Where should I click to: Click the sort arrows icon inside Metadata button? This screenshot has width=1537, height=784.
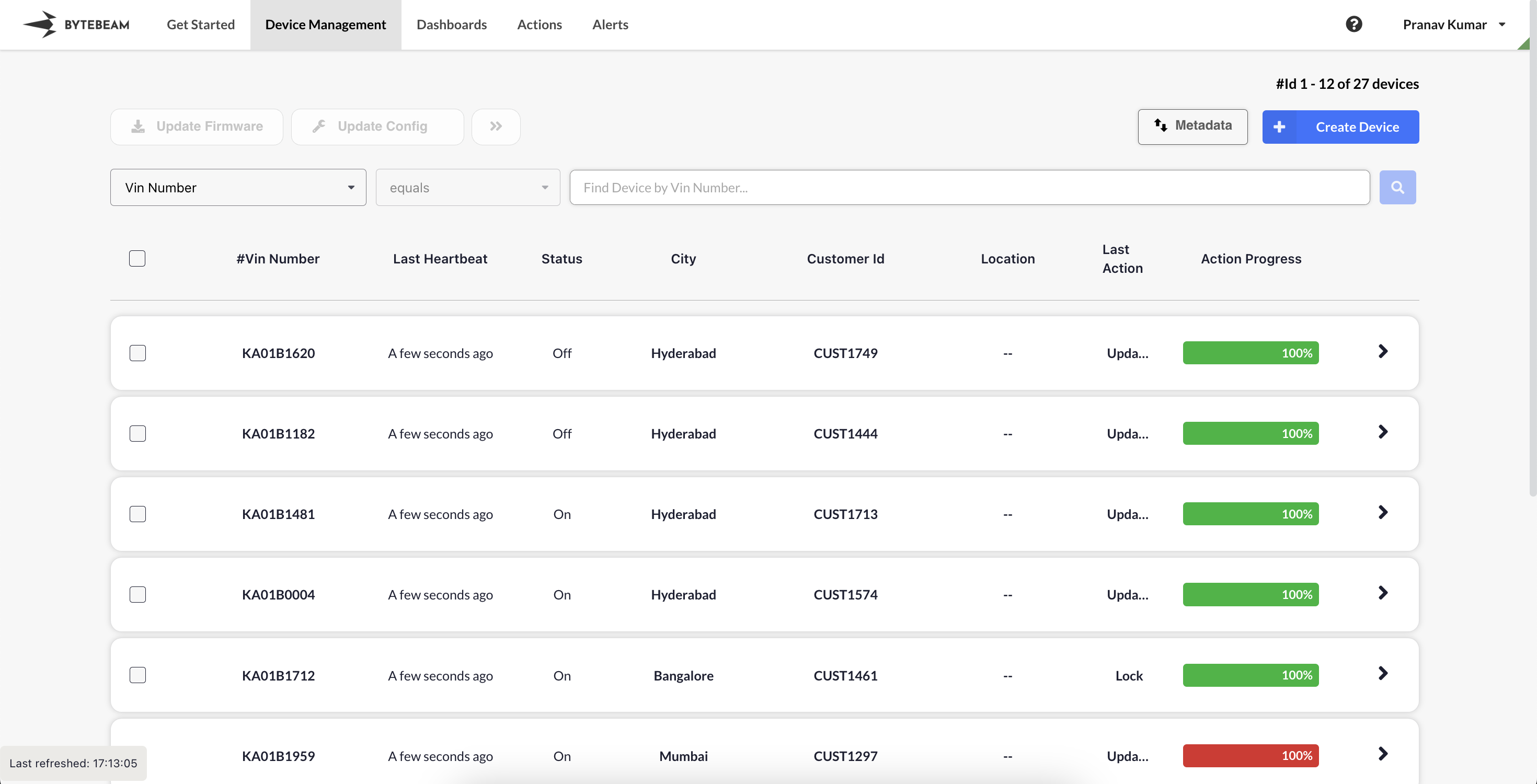coord(1161,126)
